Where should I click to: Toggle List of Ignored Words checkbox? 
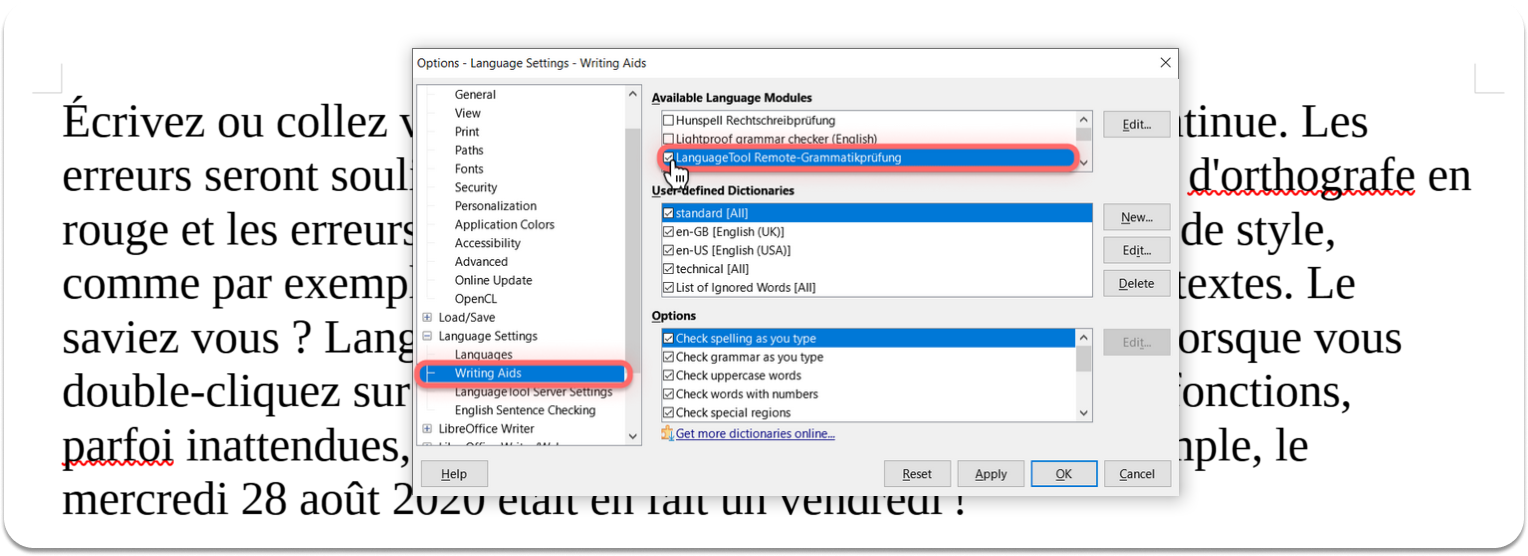(x=668, y=287)
